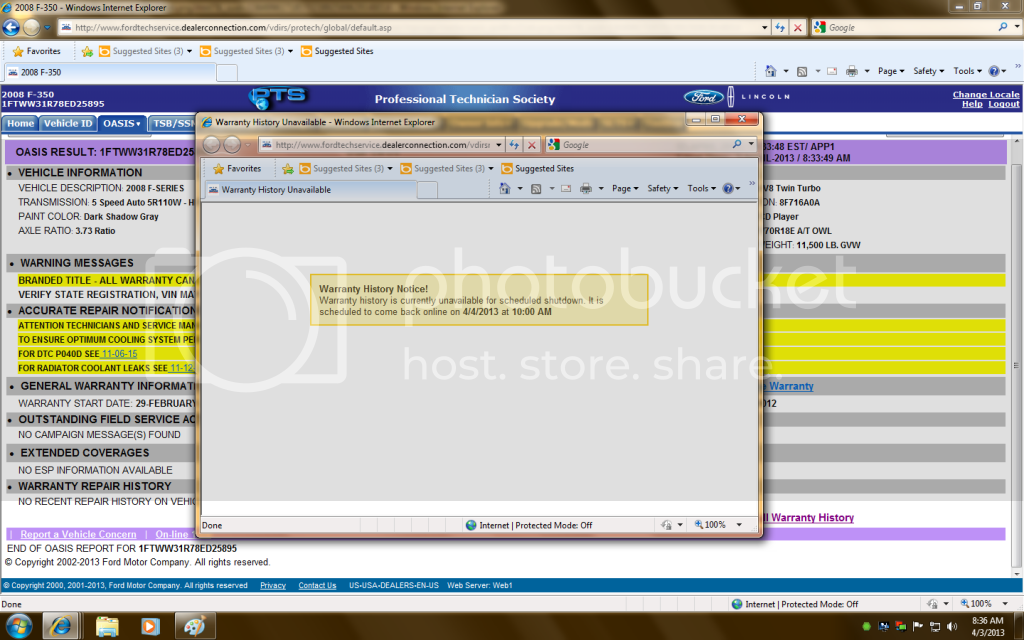The width and height of the screenshot is (1024, 640).
Task: Click the Warranty History Unavailable tab
Action: coord(311,190)
